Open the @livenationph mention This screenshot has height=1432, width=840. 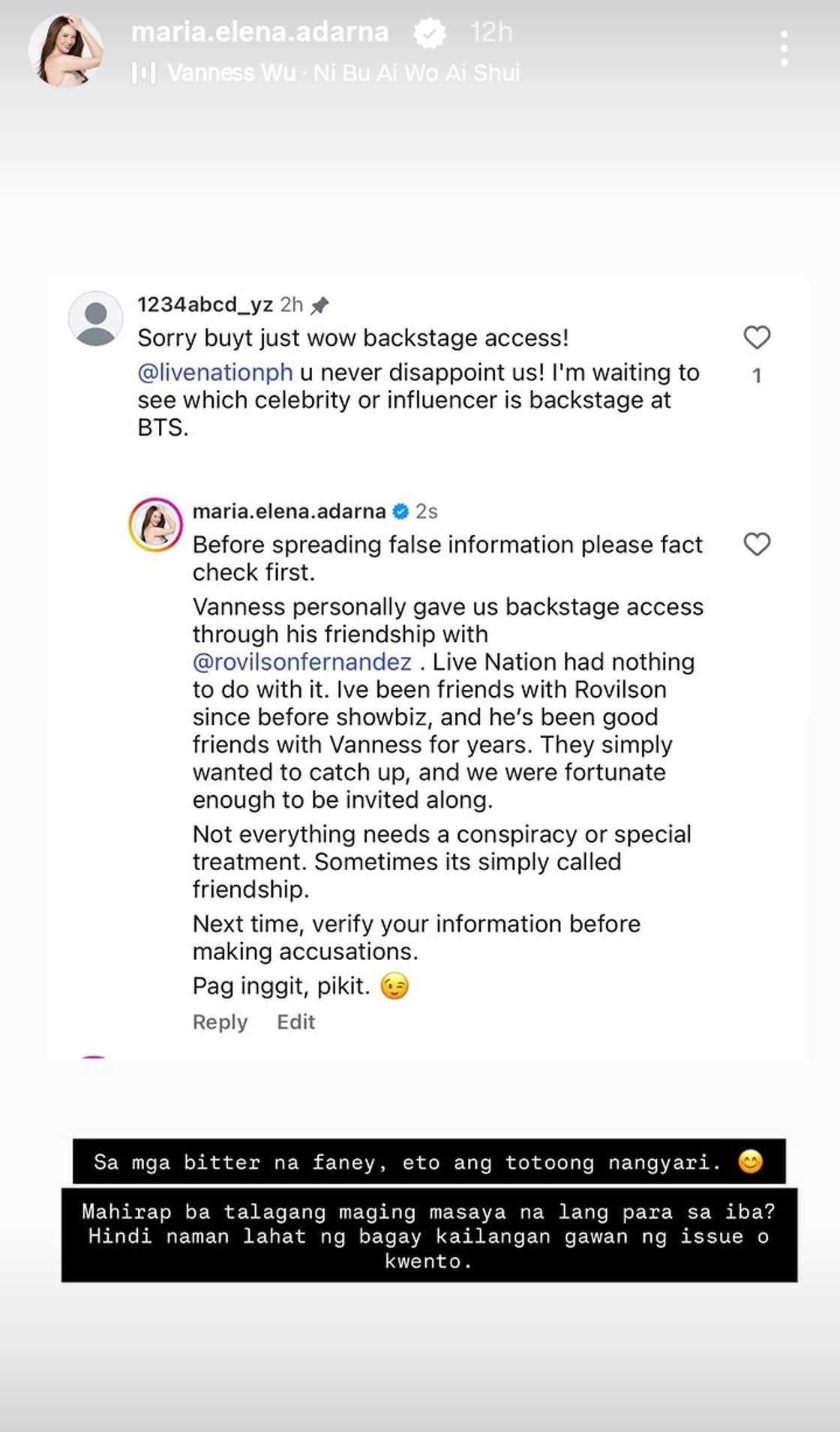[215, 372]
